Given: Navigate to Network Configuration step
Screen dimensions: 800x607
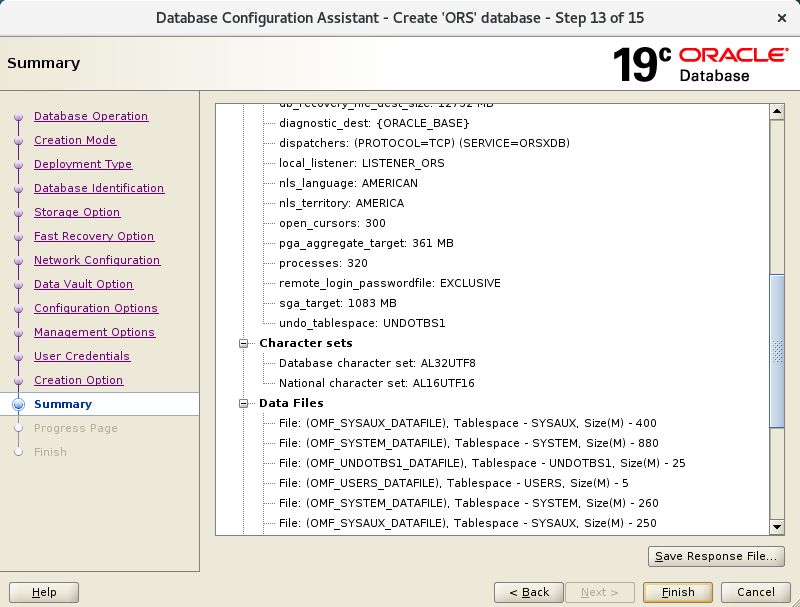Looking at the screenshot, I should click(x=97, y=260).
